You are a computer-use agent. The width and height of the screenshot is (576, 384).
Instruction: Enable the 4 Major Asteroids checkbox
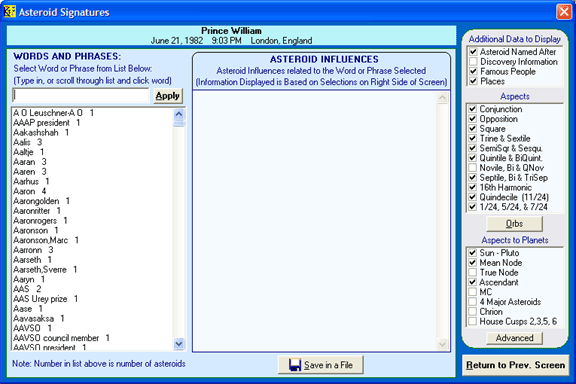pyautogui.click(x=472, y=302)
